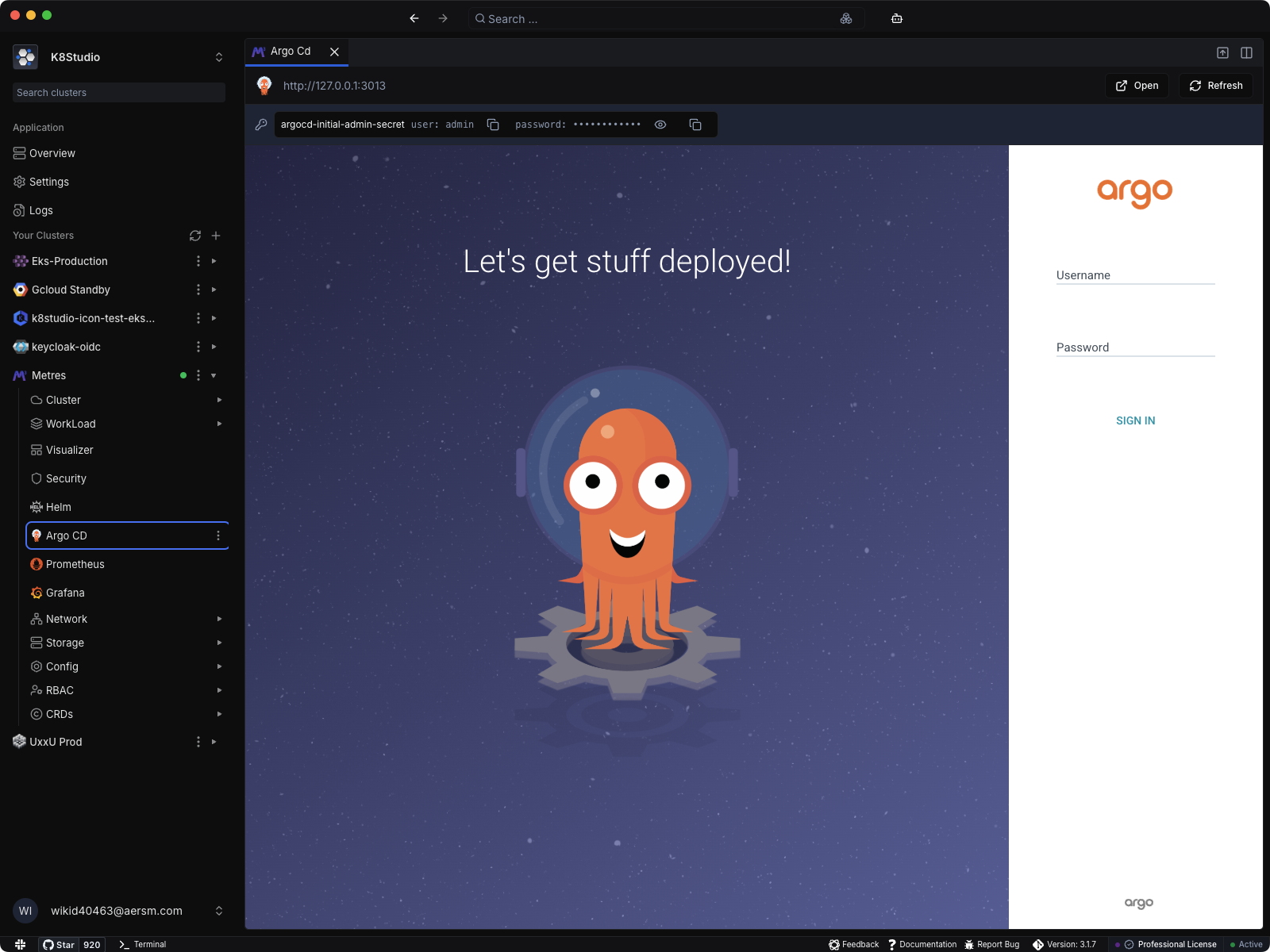Click the layout grid icon in status bar
This screenshot has height=952, width=1270.
21,944
